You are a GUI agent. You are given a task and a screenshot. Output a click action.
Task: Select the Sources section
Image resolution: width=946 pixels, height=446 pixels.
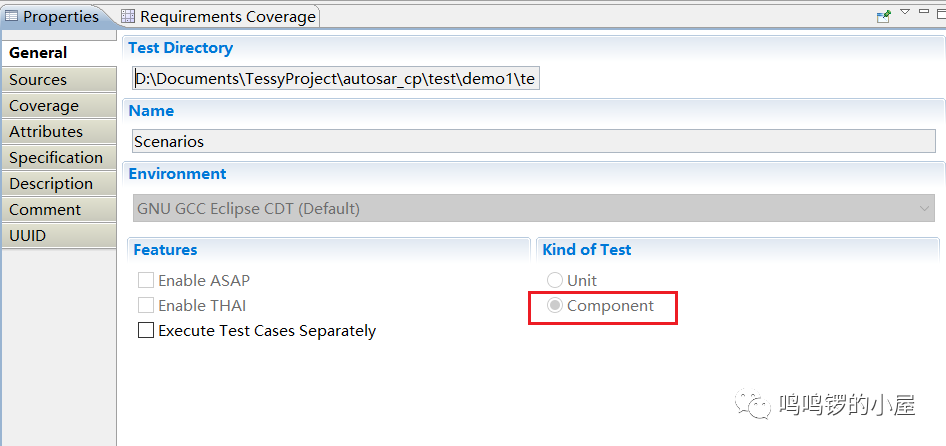(38, 80)
